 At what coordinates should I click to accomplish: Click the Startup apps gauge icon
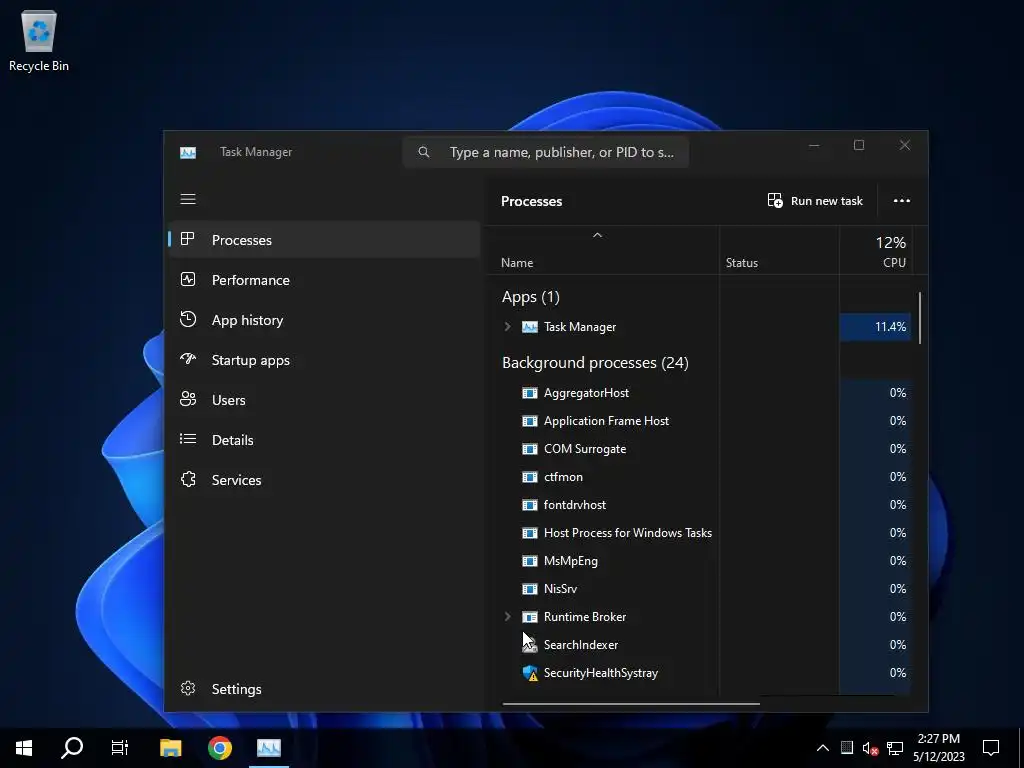point(187,359)
